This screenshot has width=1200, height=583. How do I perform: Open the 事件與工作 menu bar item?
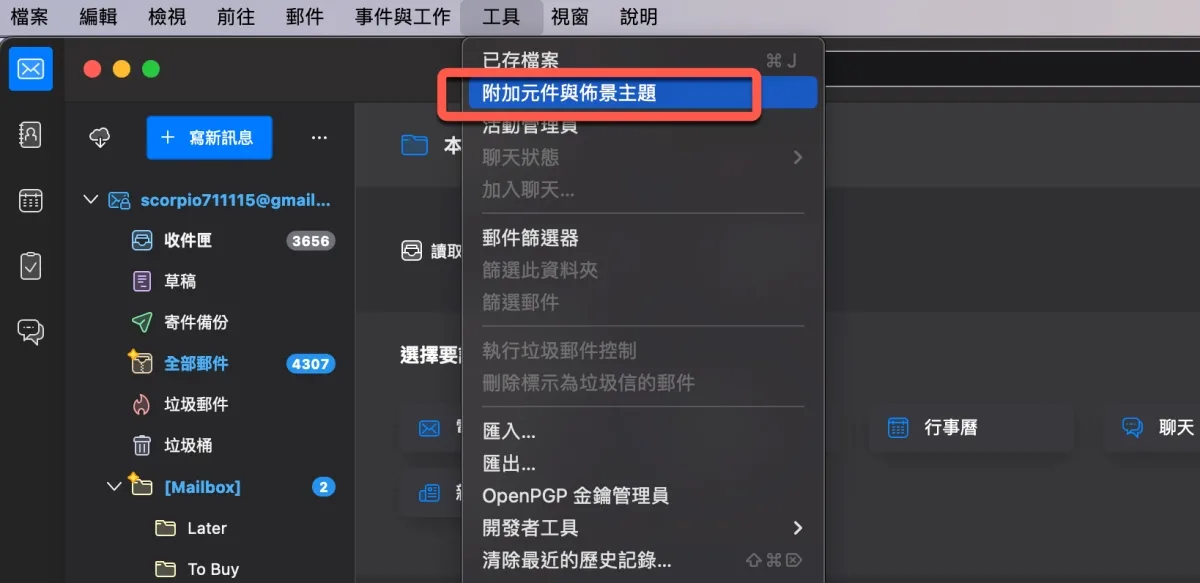click(x=403, y=17)
